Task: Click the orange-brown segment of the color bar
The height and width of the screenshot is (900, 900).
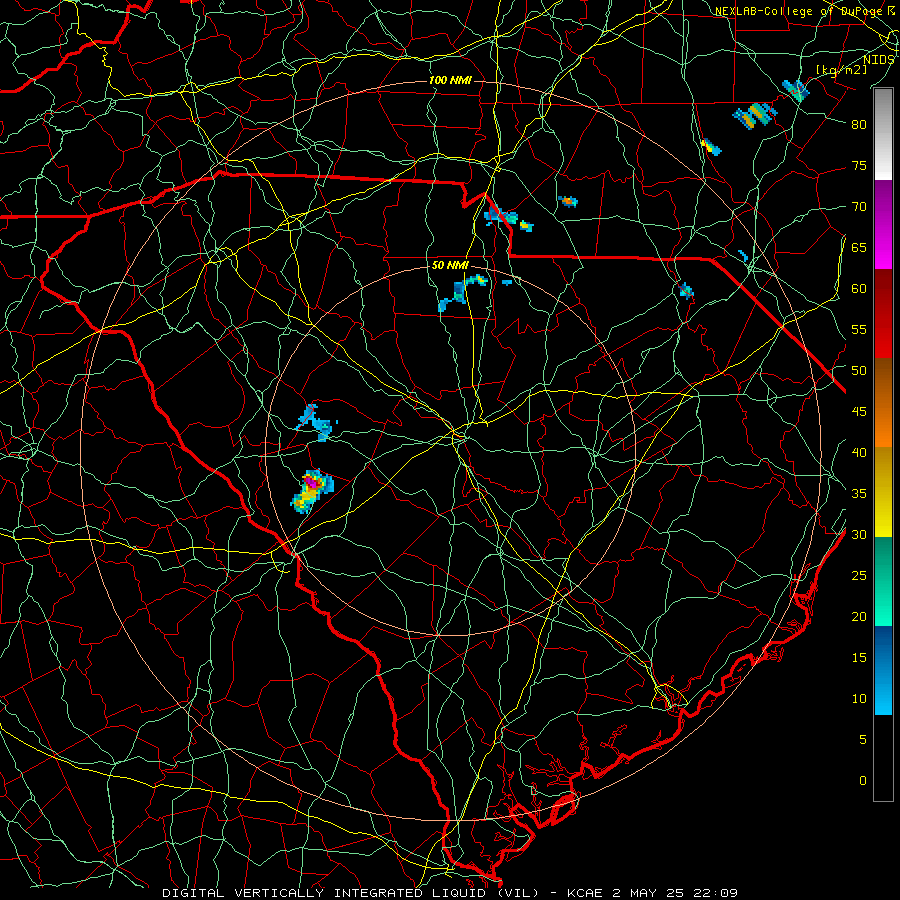Action: pyautogui.click(x=883, y=403)
